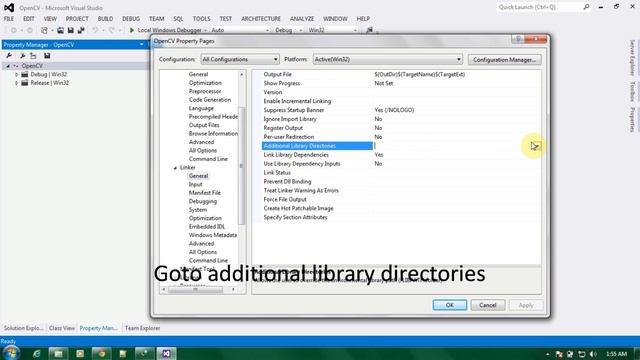Click the OK button
This screenshot has width=640, height=360.
450,305
